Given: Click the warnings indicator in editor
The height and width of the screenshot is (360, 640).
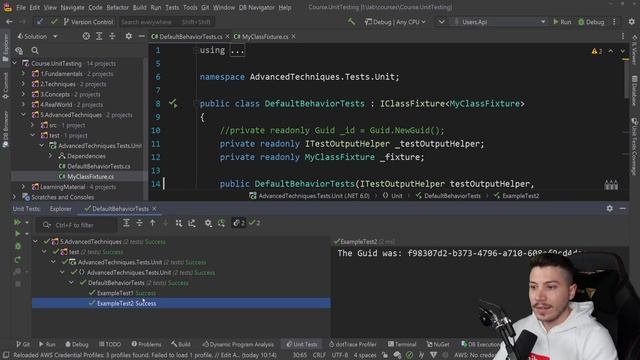Looking at the screenshot, I should [597, 51].
